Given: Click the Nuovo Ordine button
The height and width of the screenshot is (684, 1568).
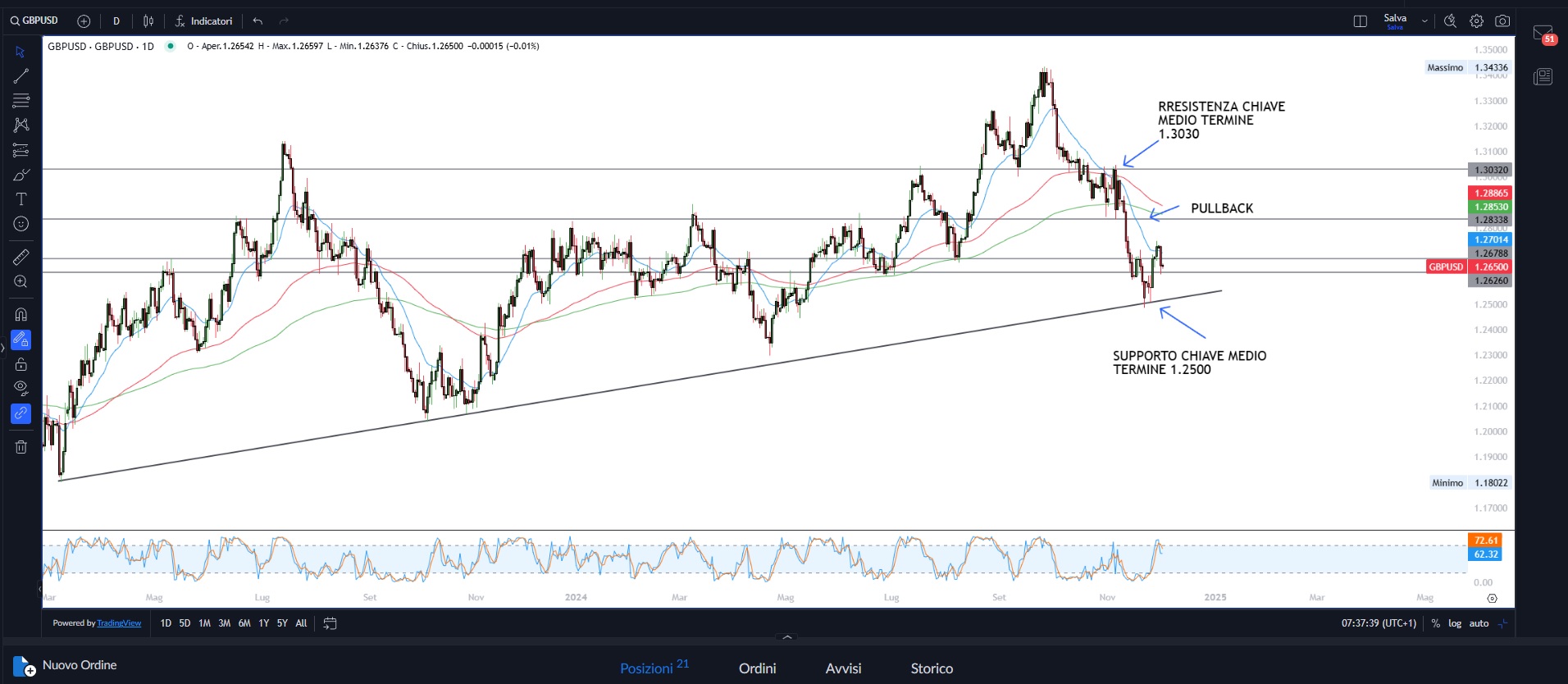Looking at the screenshot, I should click(66, 665).
